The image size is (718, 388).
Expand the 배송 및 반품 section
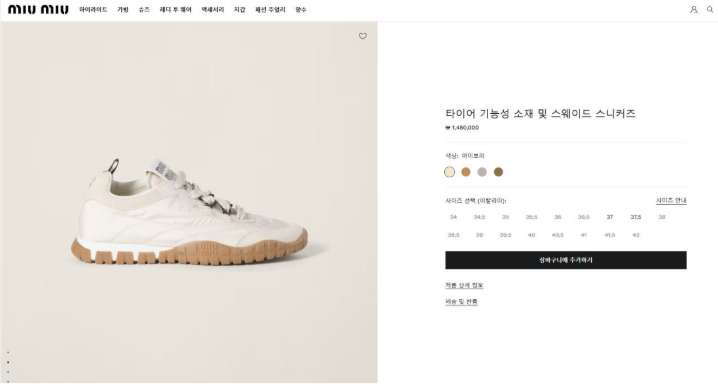(461, 302)
